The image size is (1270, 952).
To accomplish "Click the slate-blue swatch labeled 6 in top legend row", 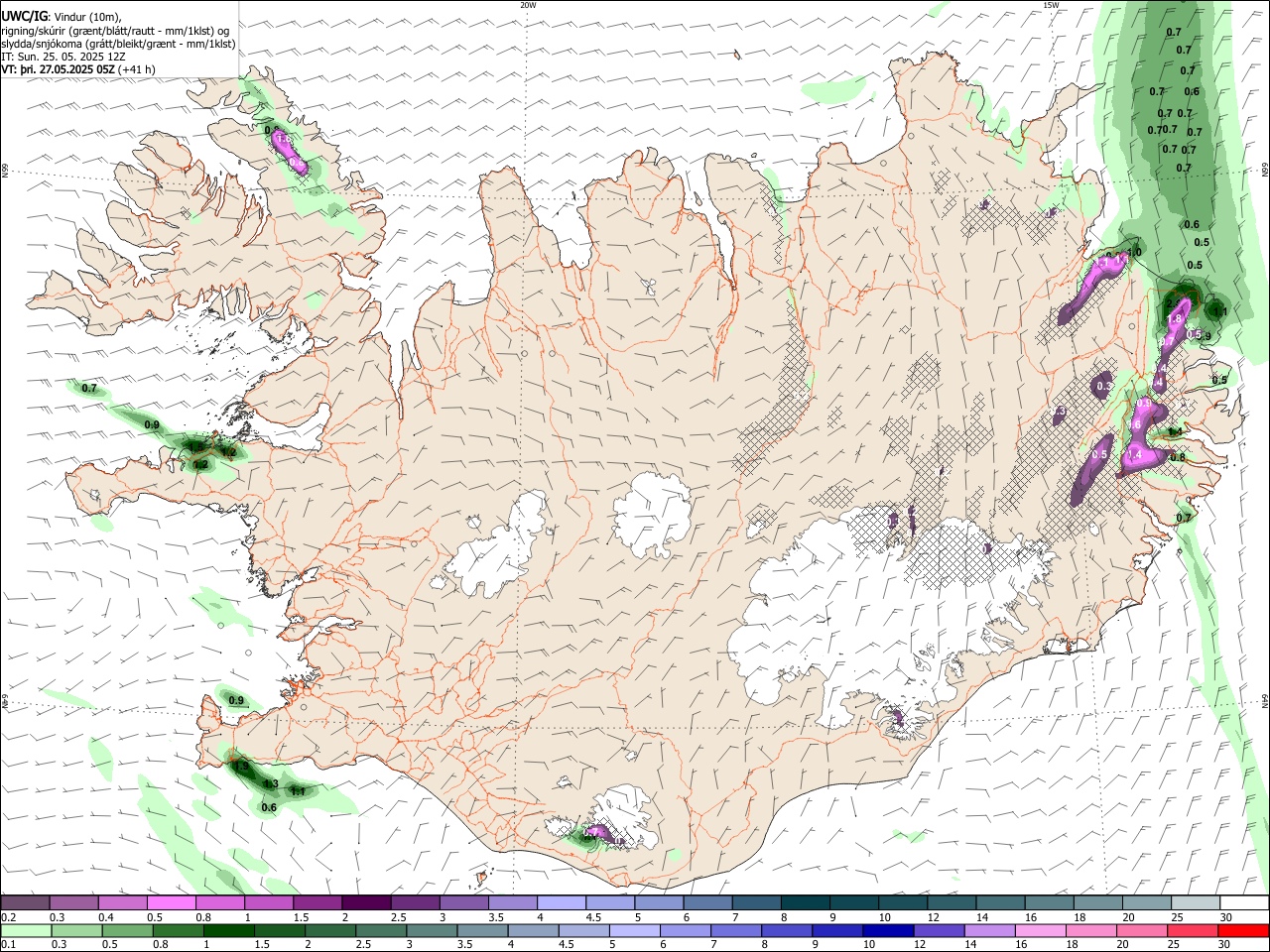I will click(705, 903).
